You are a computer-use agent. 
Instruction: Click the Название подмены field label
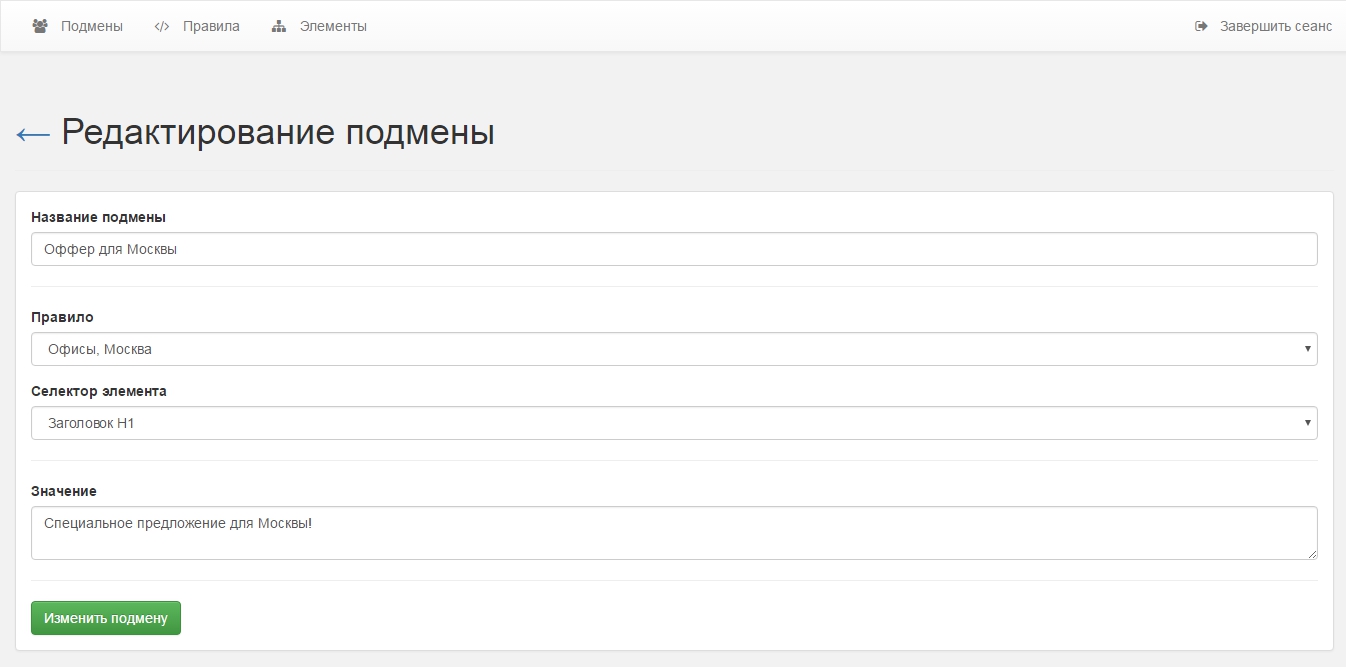[x=98, y=217]
